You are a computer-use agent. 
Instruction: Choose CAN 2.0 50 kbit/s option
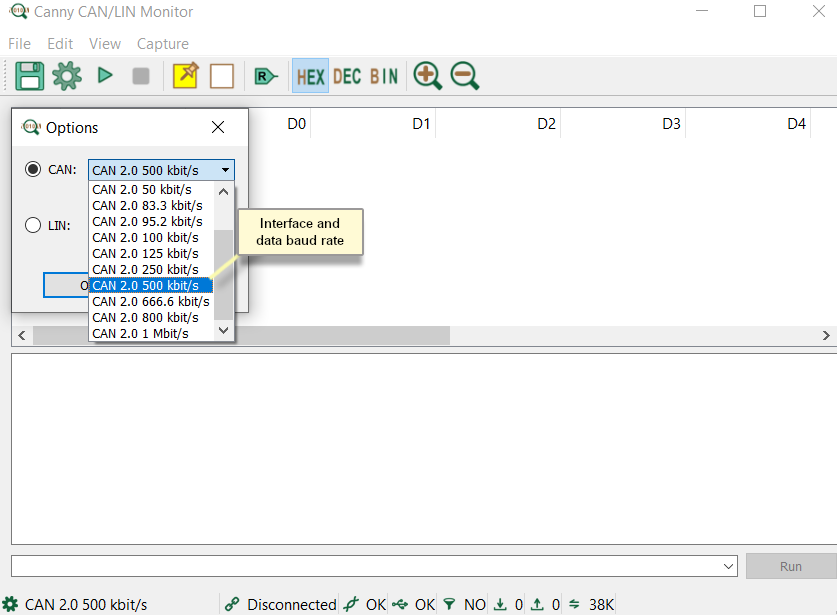(x=152, y=190)
